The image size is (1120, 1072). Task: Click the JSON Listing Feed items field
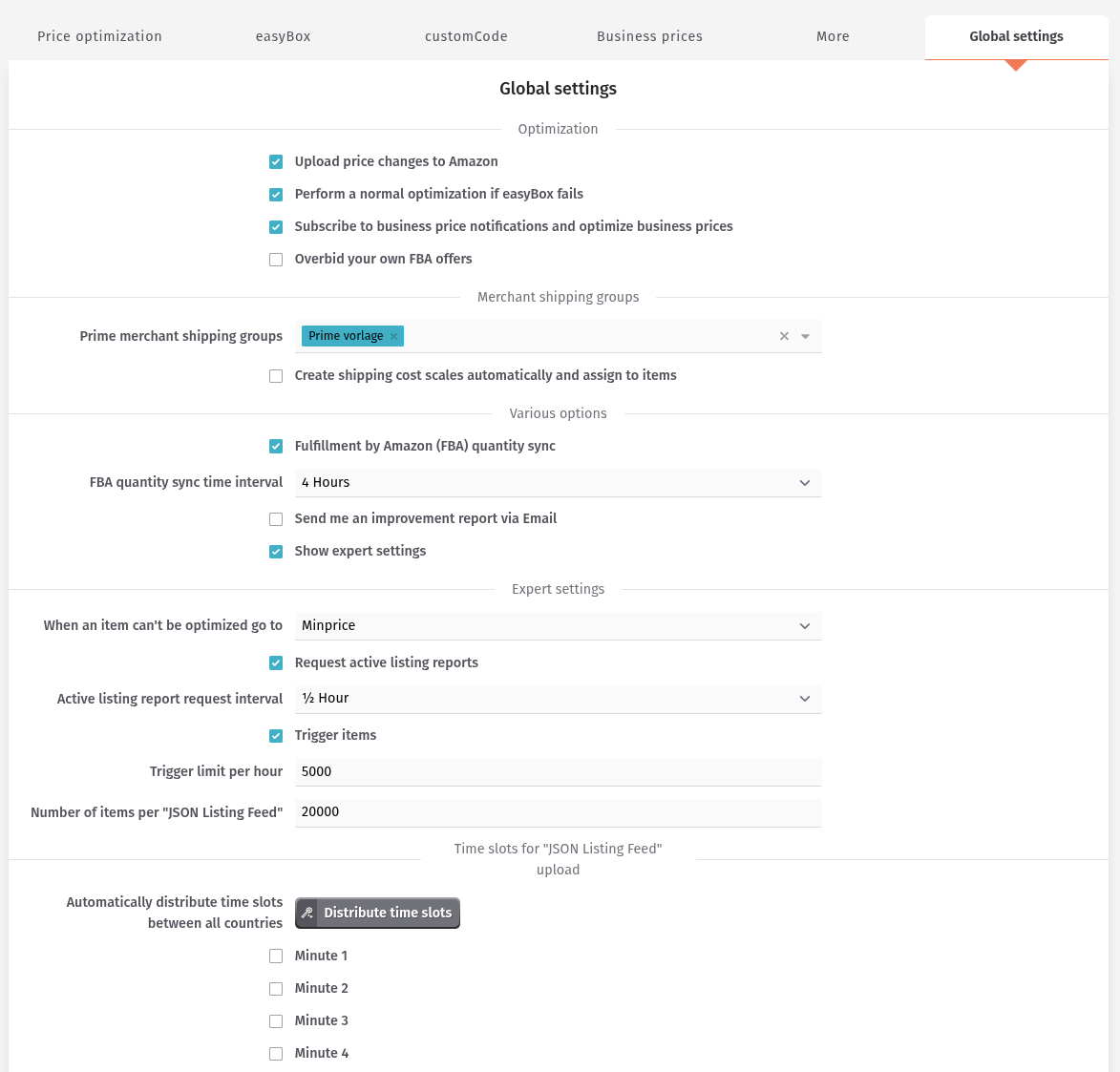[x=558, y=812]
